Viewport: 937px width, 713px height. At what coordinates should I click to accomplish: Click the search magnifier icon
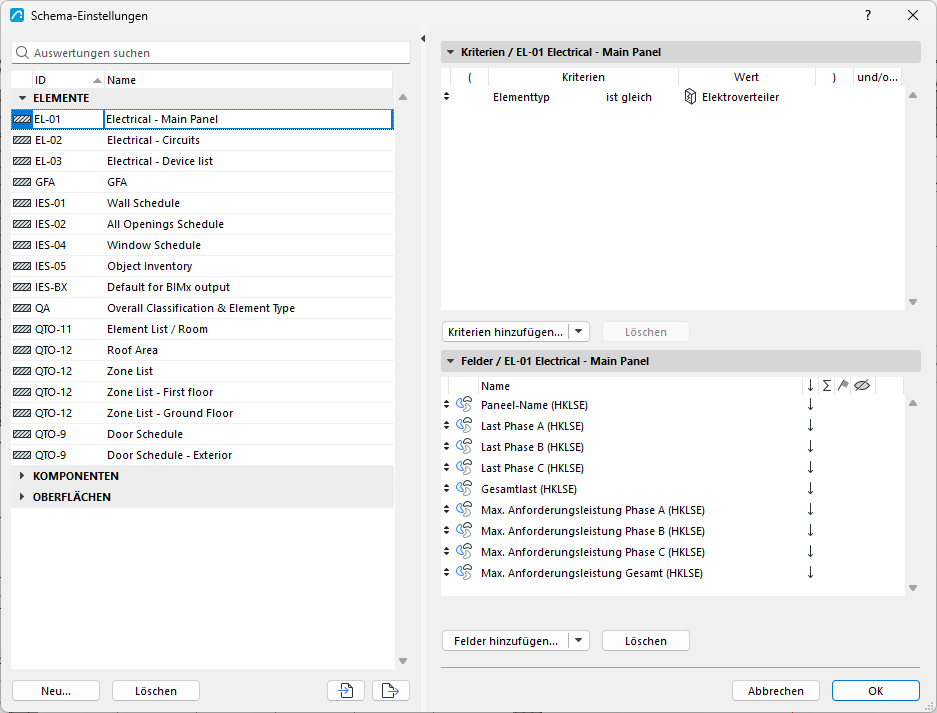pos(22,53)
